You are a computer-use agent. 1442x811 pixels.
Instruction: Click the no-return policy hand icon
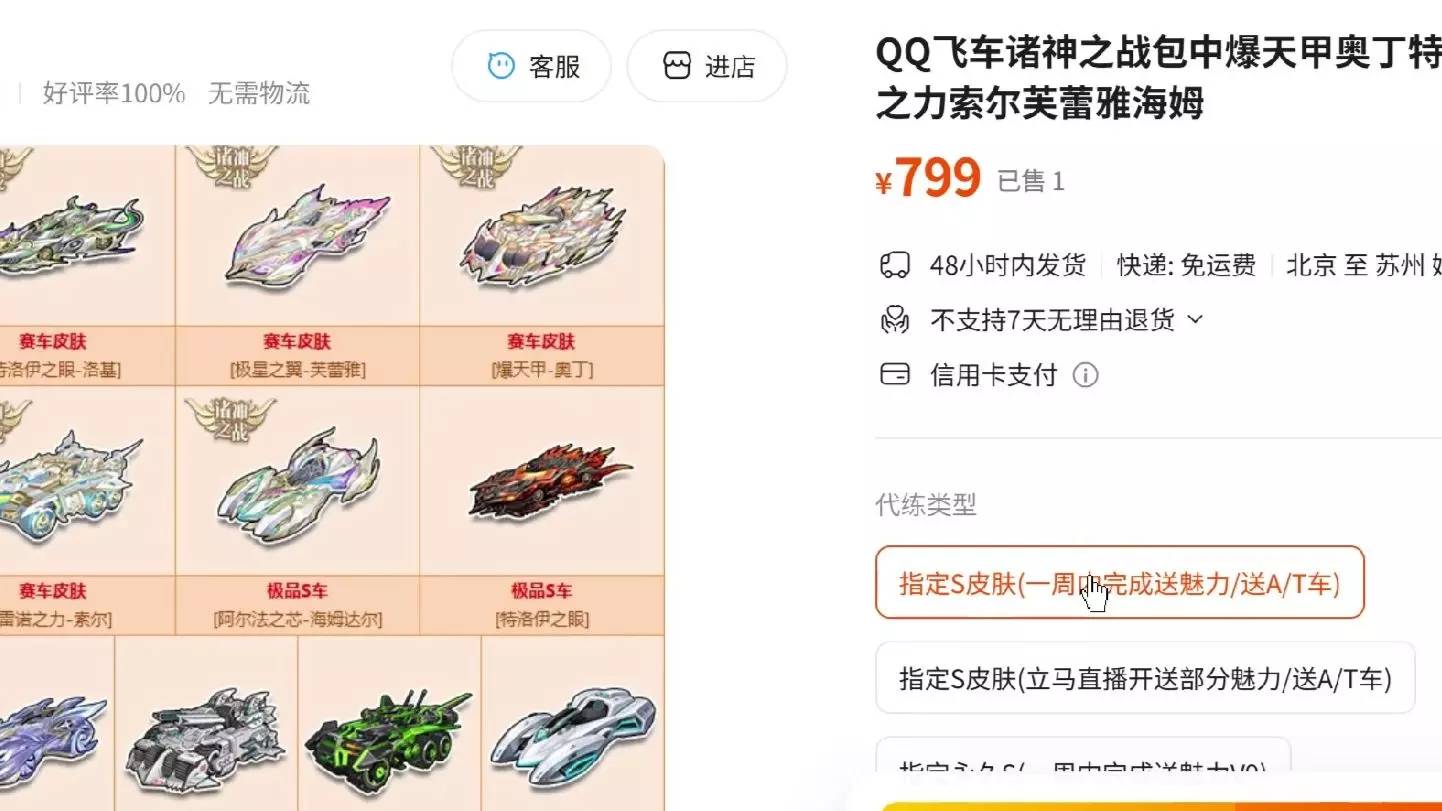pyautogui.click(x=894, y=320)
